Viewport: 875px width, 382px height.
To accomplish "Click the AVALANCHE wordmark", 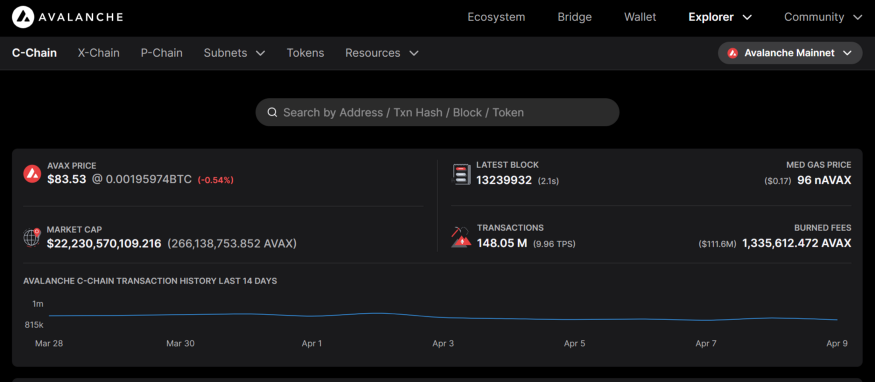I will (80, 17).
